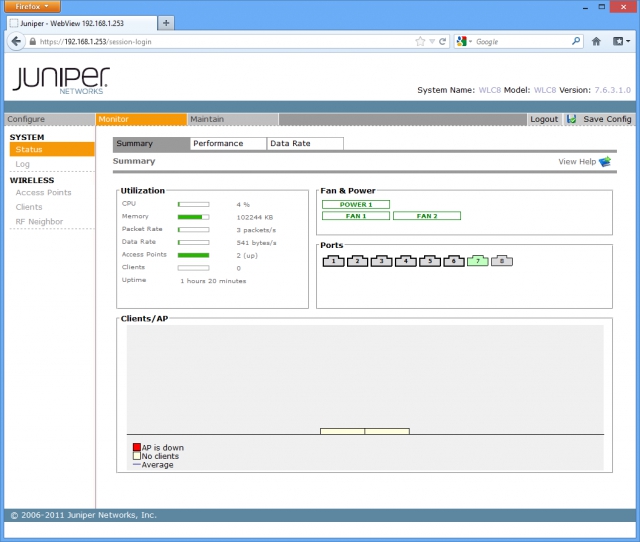The height and width of the screenshot is (542, 640).
Task: Open Access Points in the Wireless sidebar
Action: pos(43,193)
